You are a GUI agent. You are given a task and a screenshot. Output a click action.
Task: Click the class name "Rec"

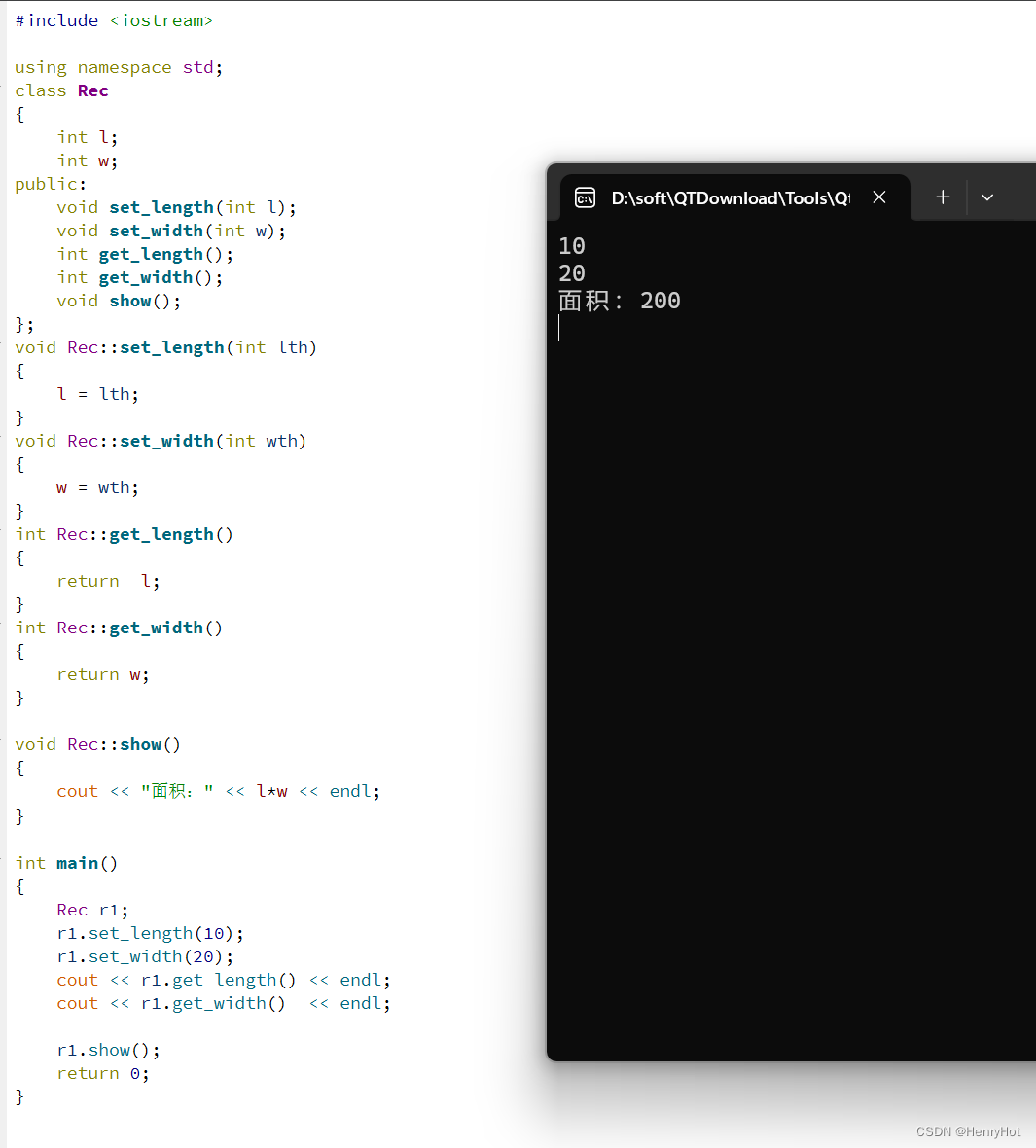[92, 90]
